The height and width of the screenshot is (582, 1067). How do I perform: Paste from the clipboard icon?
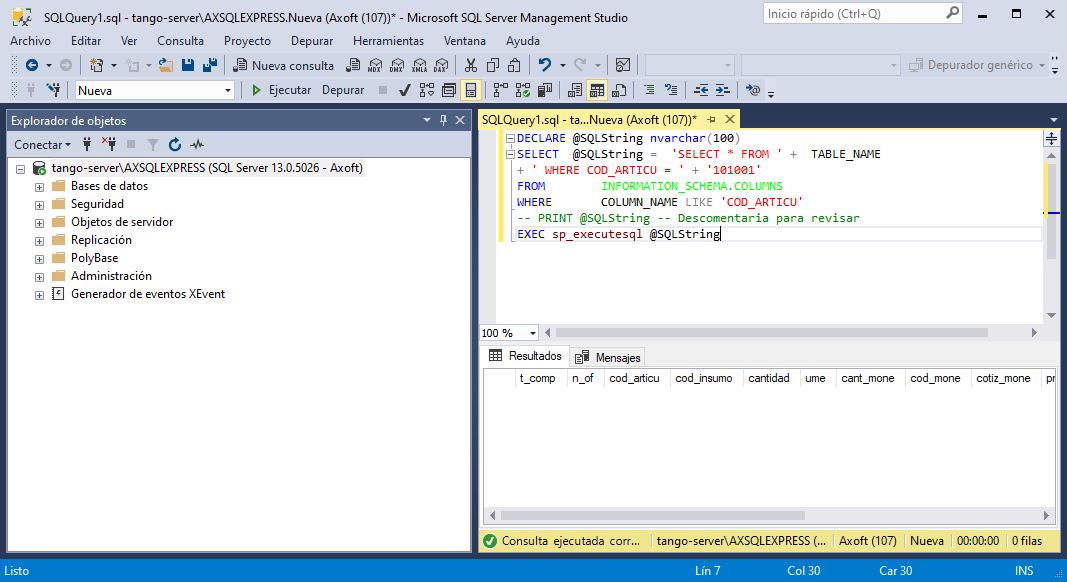coord(514,65)
